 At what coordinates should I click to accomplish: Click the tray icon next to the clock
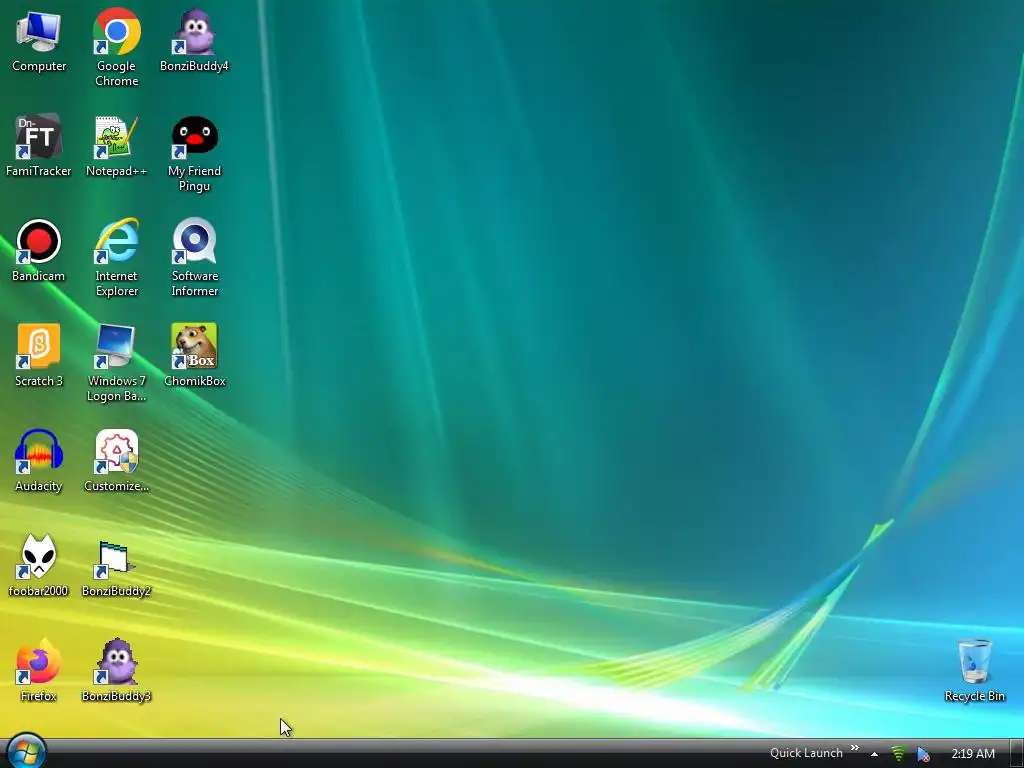pos(923,754)
